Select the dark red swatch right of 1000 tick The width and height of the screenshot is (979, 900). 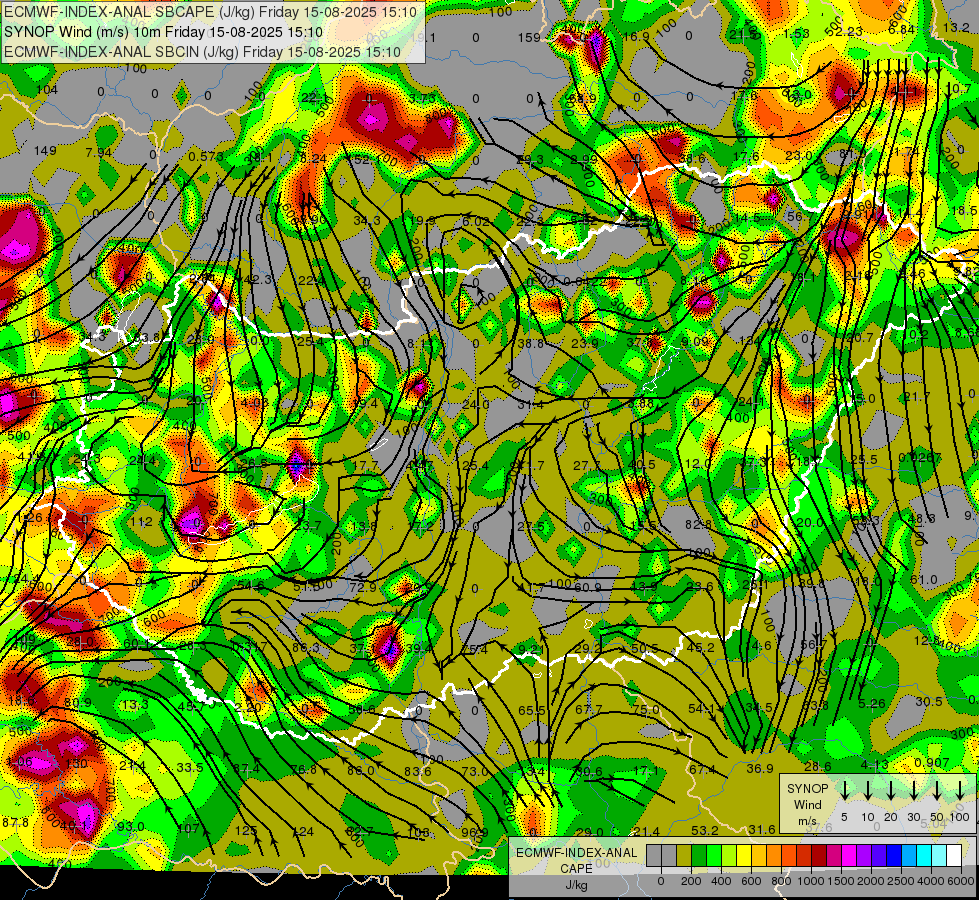click(x=819, y=856)
